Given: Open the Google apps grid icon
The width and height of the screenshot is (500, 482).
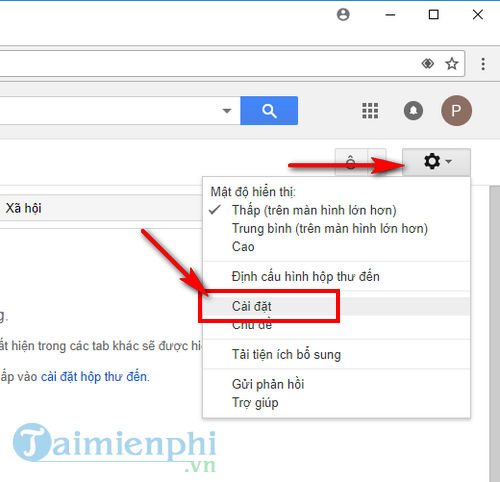Looking at the screenshot, I should [370, 111].
